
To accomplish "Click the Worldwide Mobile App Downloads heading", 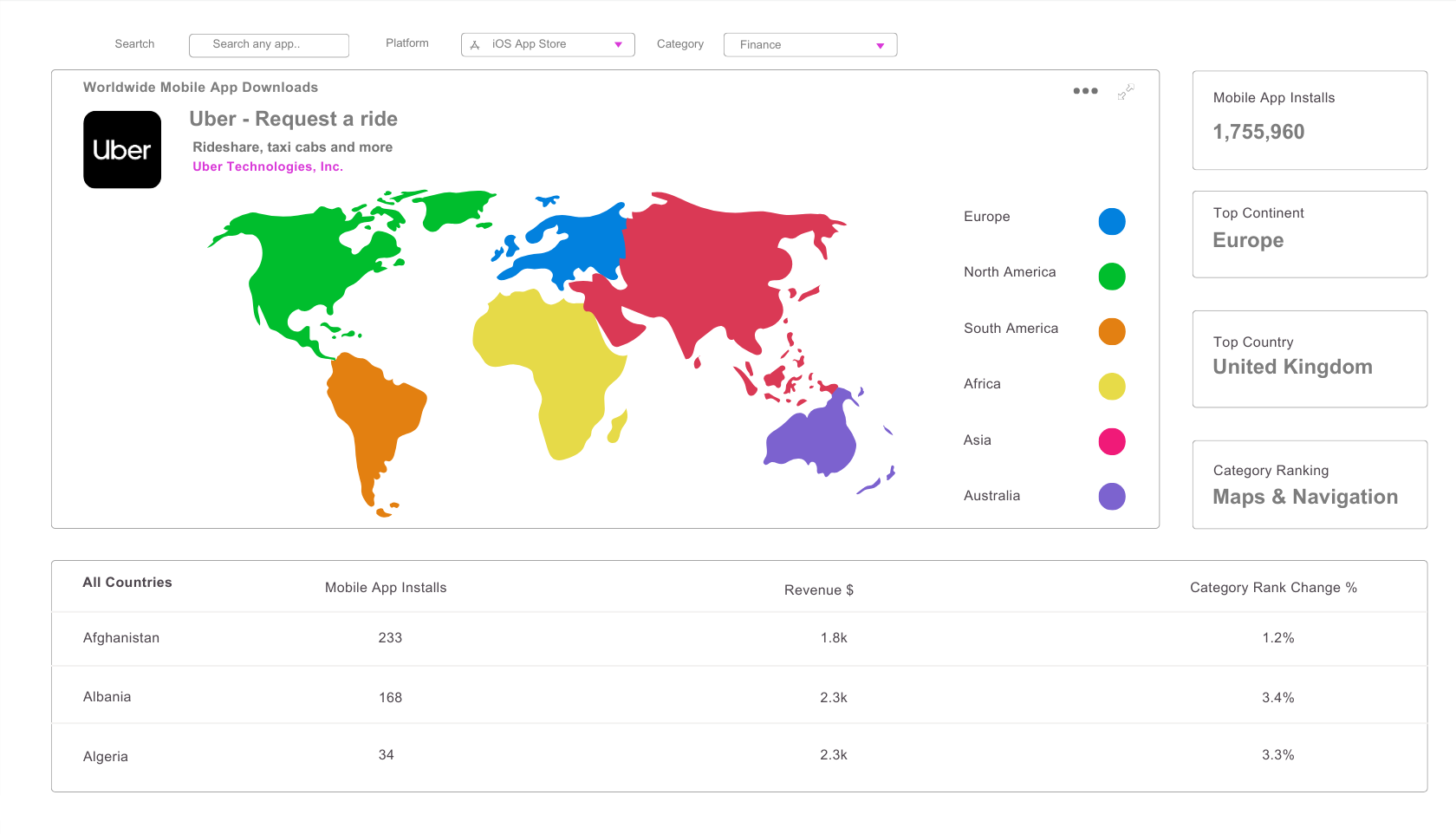I will coord(200,88).
